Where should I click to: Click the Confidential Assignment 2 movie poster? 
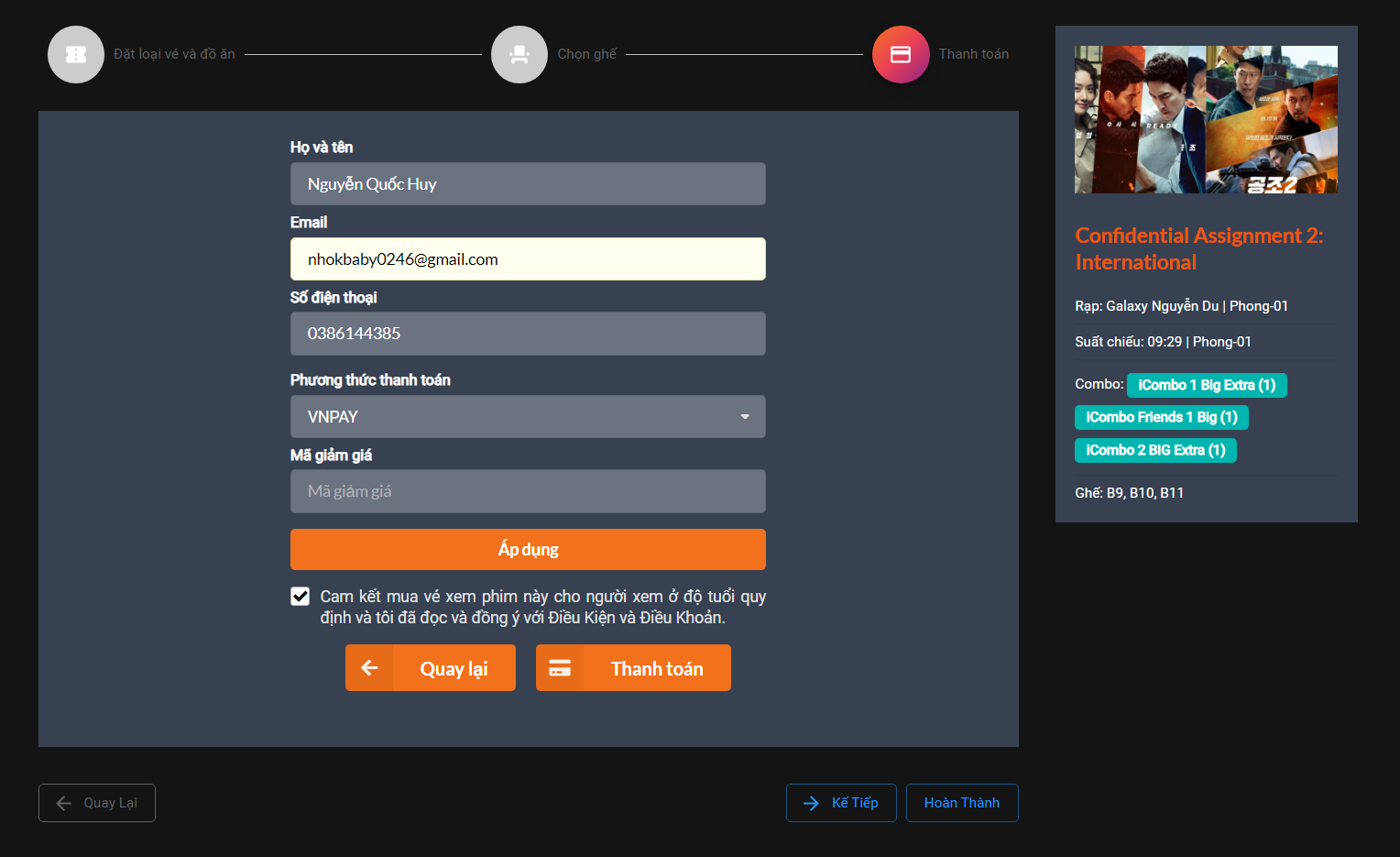[x=1206, y=119]
